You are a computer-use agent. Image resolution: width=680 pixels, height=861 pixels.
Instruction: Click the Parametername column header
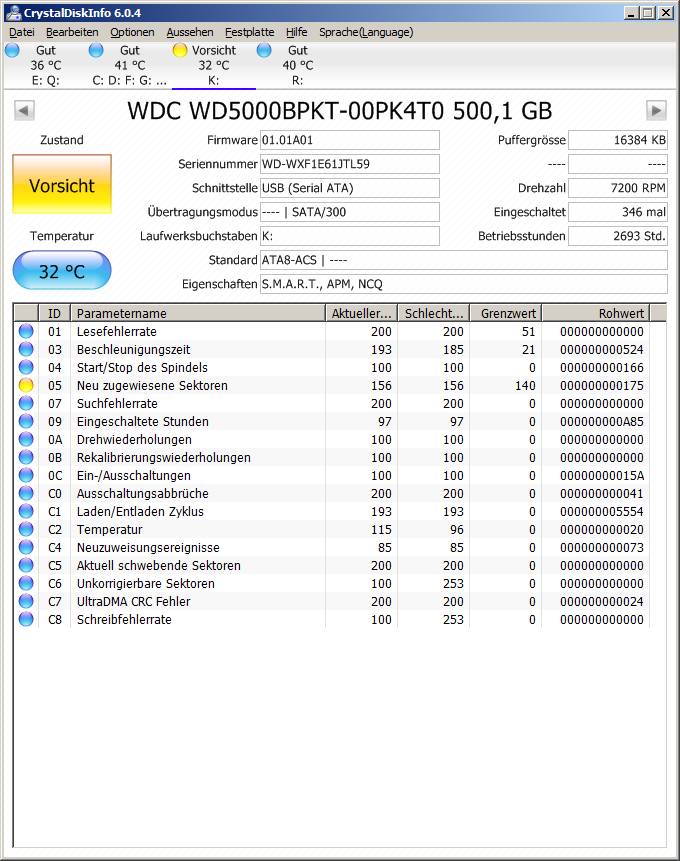(198, 313)
